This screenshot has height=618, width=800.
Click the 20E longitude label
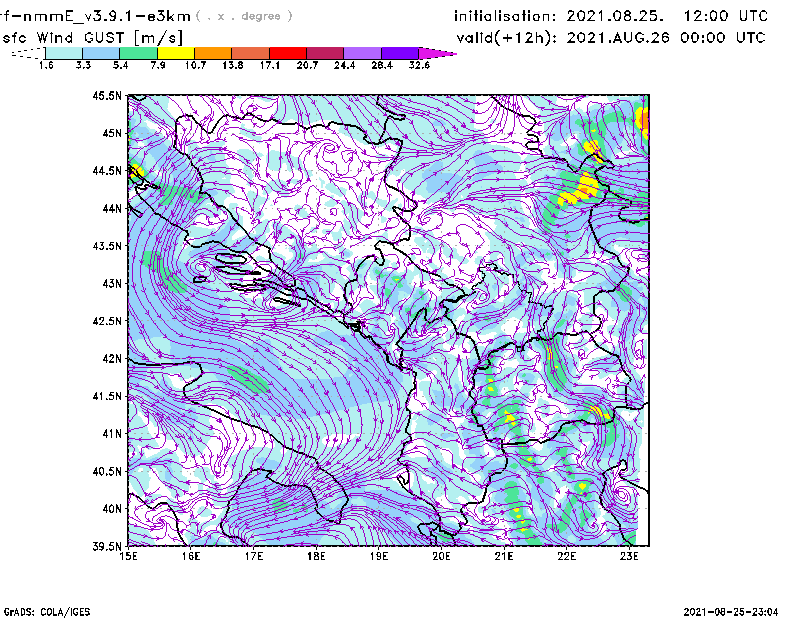(x=441, y=556)
